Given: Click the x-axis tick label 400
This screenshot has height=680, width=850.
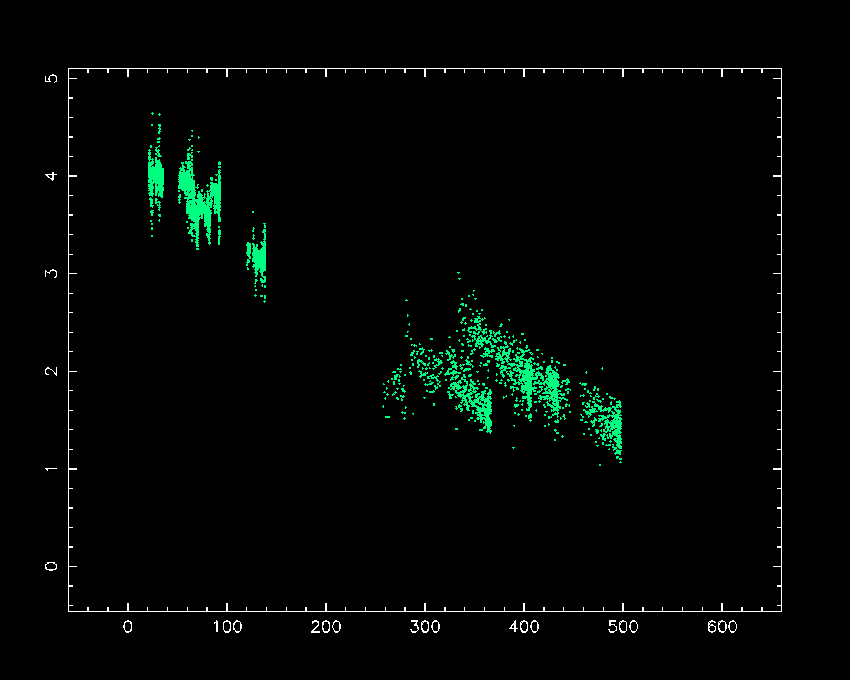Looking at the screenshot, I should [524, 627].
